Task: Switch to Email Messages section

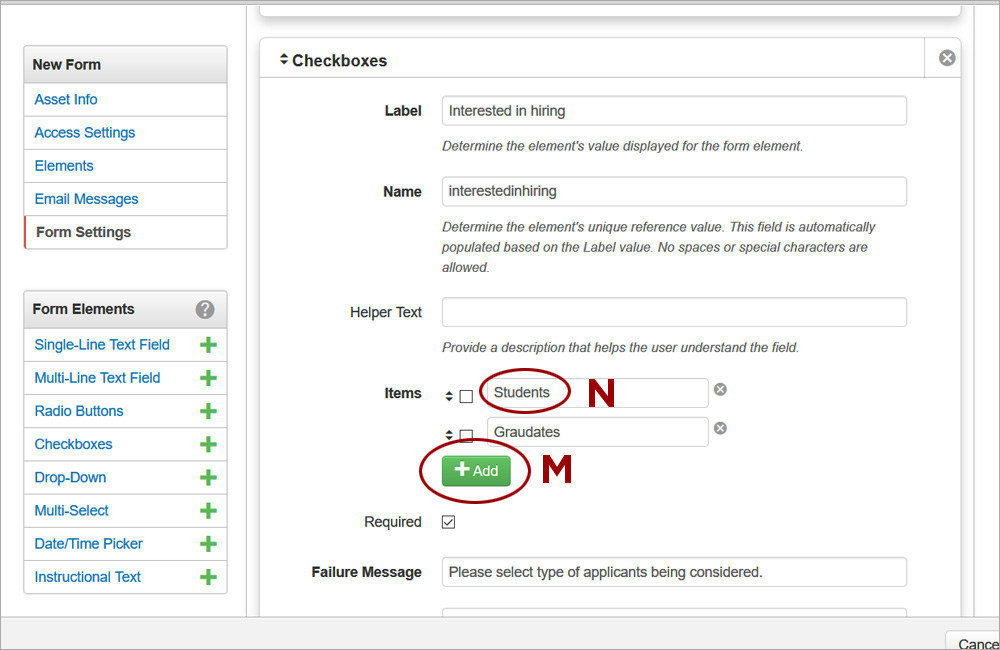Action: click(x=86, y=199)
